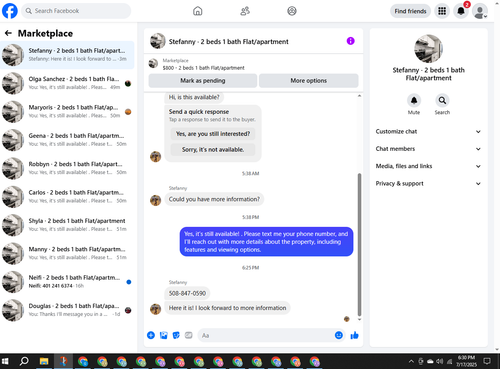
Task: Choose a sticker in the composer
Action: pos(176,335)
